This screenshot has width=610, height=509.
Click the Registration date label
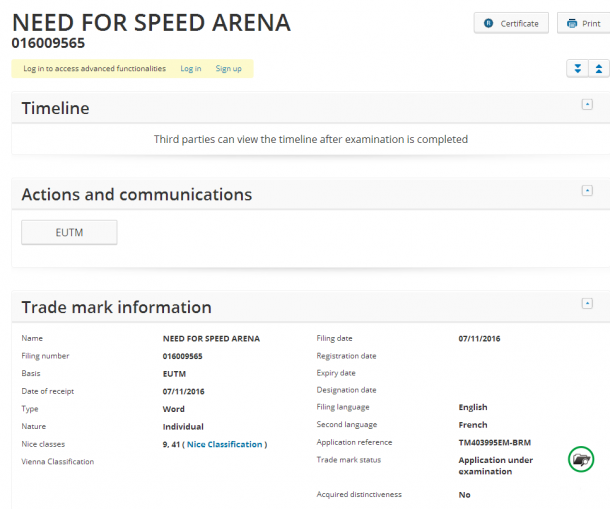click(x=346, y=356)
